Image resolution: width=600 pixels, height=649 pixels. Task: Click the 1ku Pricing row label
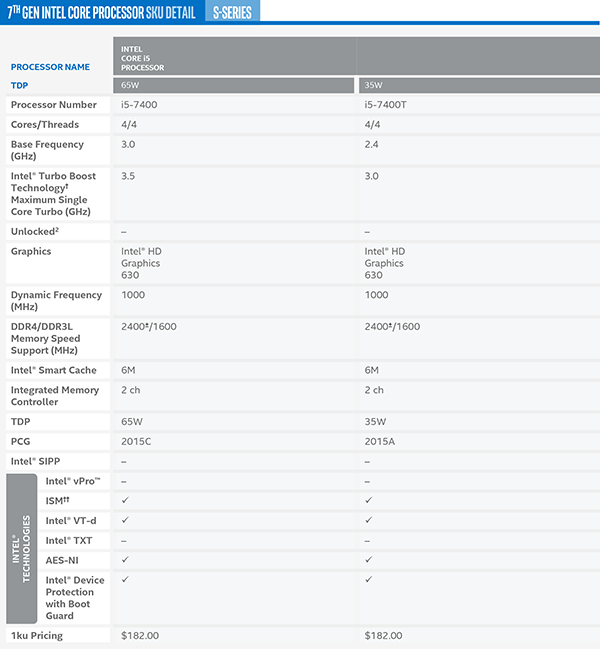37,635
